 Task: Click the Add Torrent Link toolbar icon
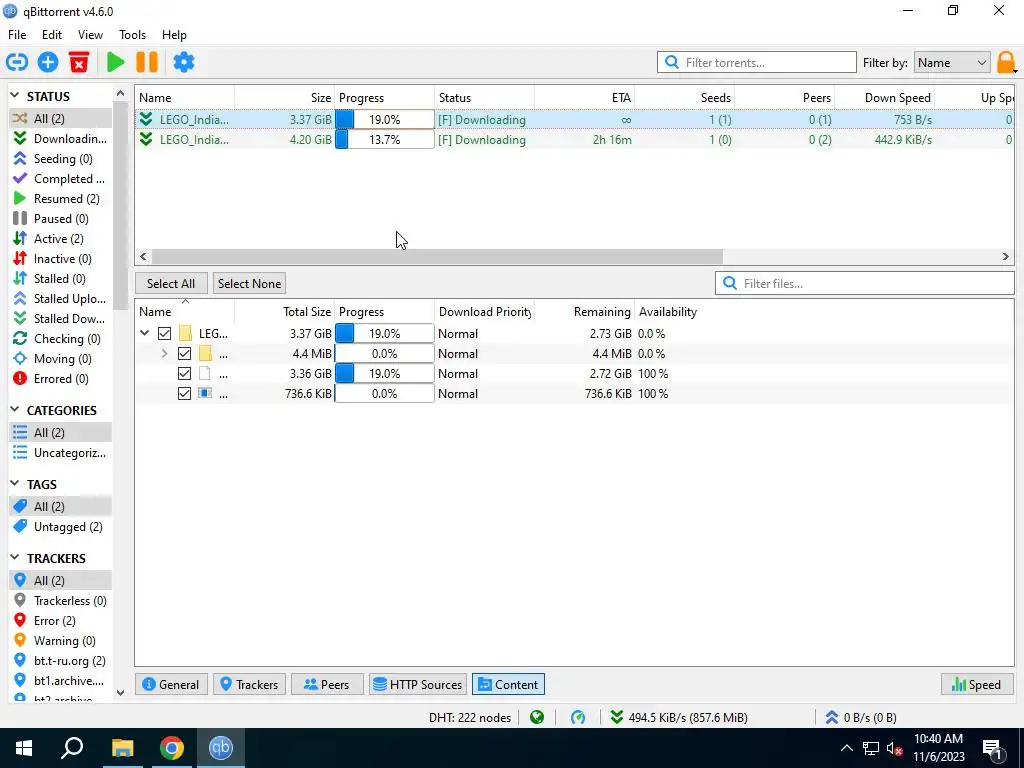[x=17, y=63]
